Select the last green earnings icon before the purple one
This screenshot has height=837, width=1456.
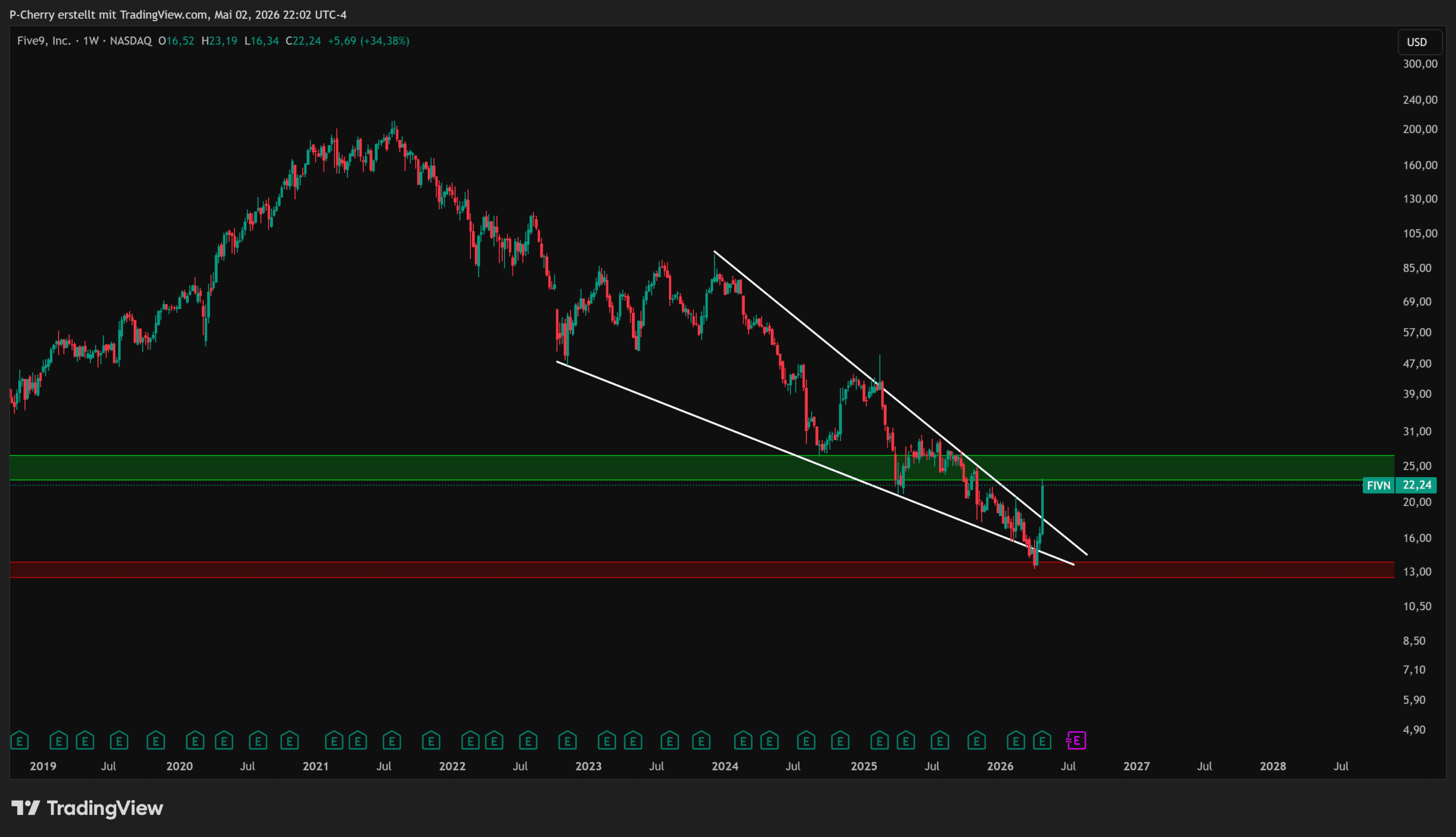point(1042,740)
